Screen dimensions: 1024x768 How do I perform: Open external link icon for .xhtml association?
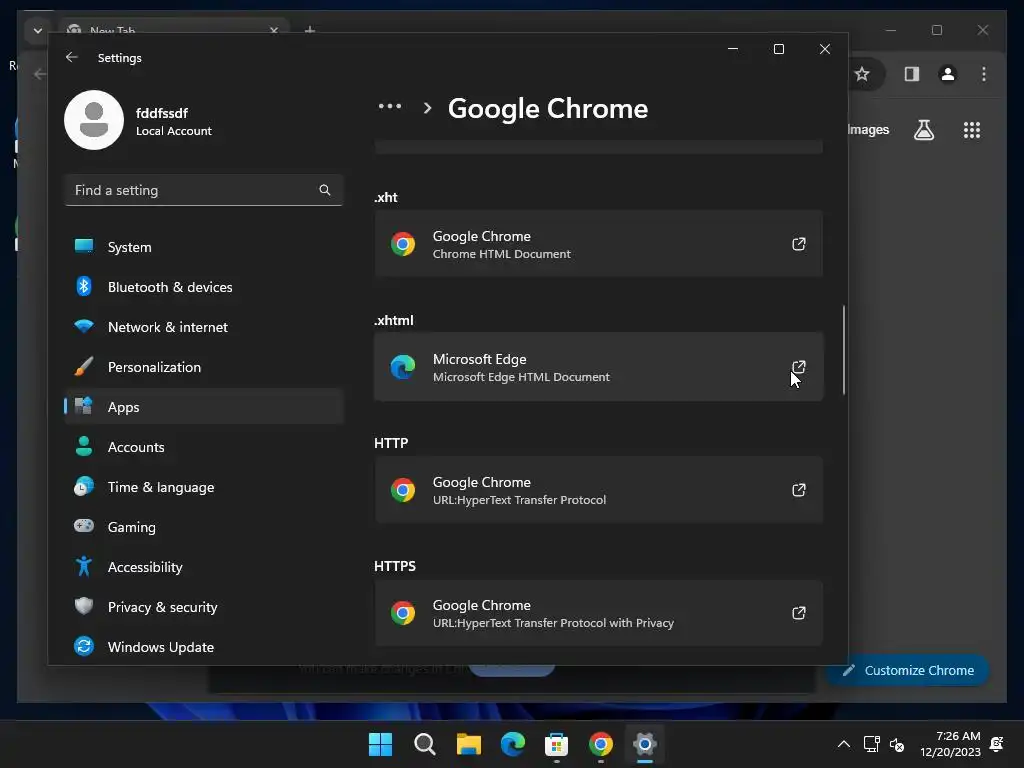click(798, 366)
